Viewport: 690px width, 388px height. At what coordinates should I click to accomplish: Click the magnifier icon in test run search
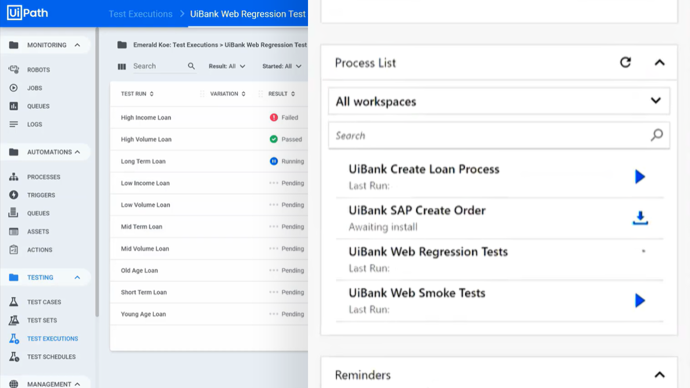click(x=191, y=66)
